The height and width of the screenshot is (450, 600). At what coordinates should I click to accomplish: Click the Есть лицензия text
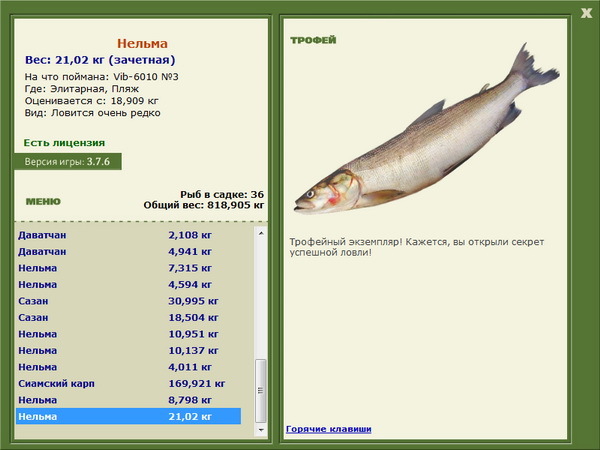pos(64,143)
